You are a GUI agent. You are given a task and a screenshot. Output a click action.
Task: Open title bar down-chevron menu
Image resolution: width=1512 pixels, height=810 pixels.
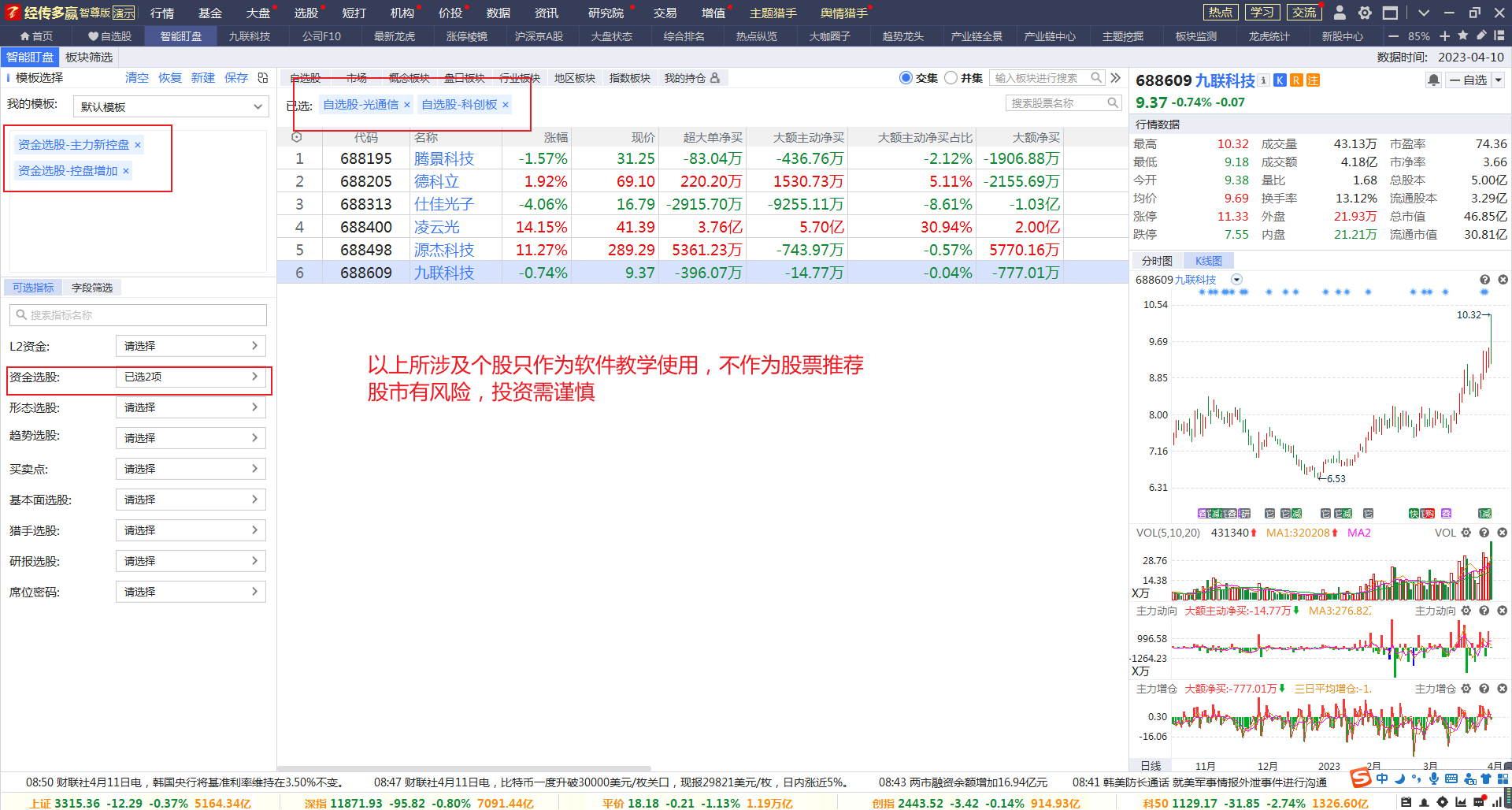[x=1423, y=13]
